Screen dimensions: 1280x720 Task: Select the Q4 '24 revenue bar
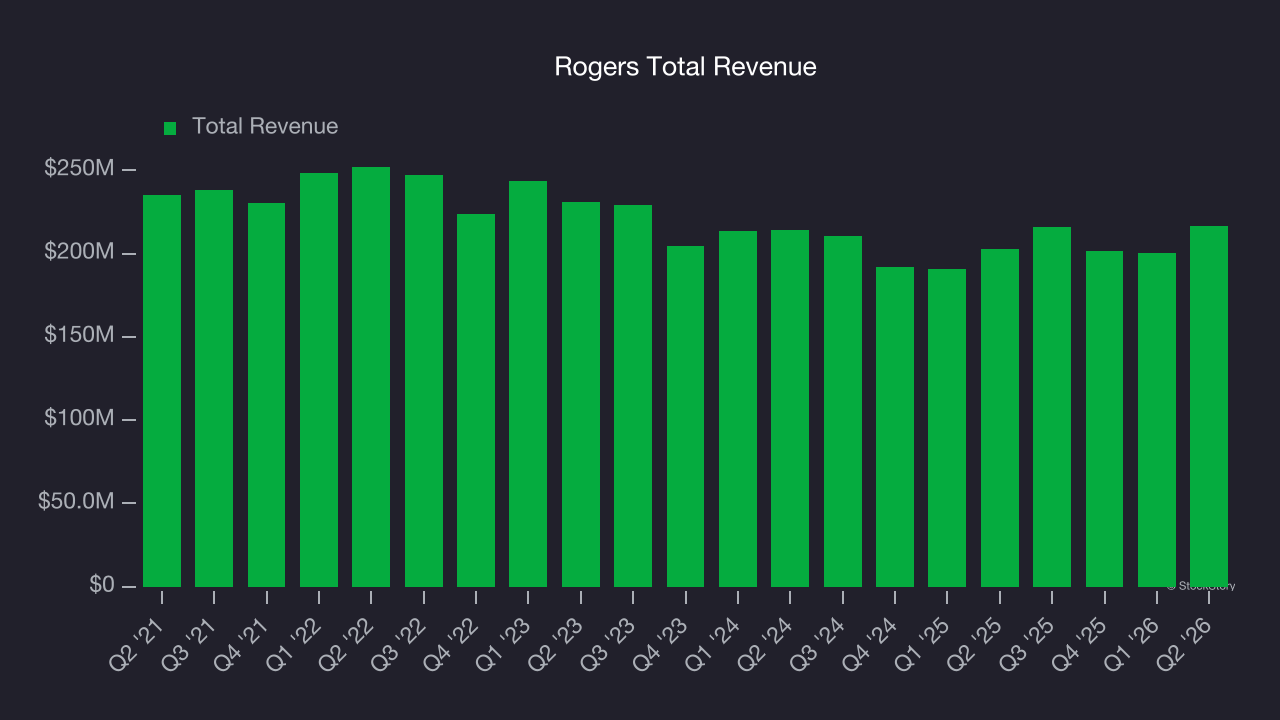(x=895, y=427)
